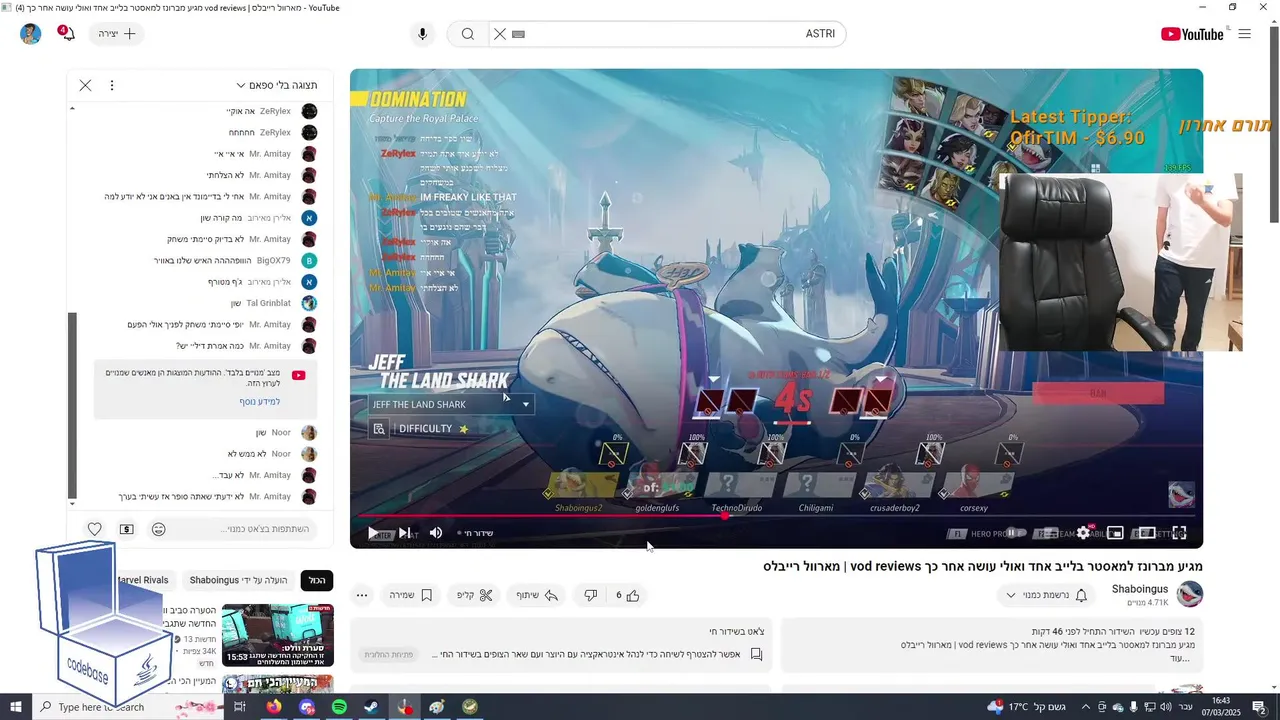Toggle the autoplay switch
The height and width of the screenshot is (720, 1280).
pos(1014,533)
